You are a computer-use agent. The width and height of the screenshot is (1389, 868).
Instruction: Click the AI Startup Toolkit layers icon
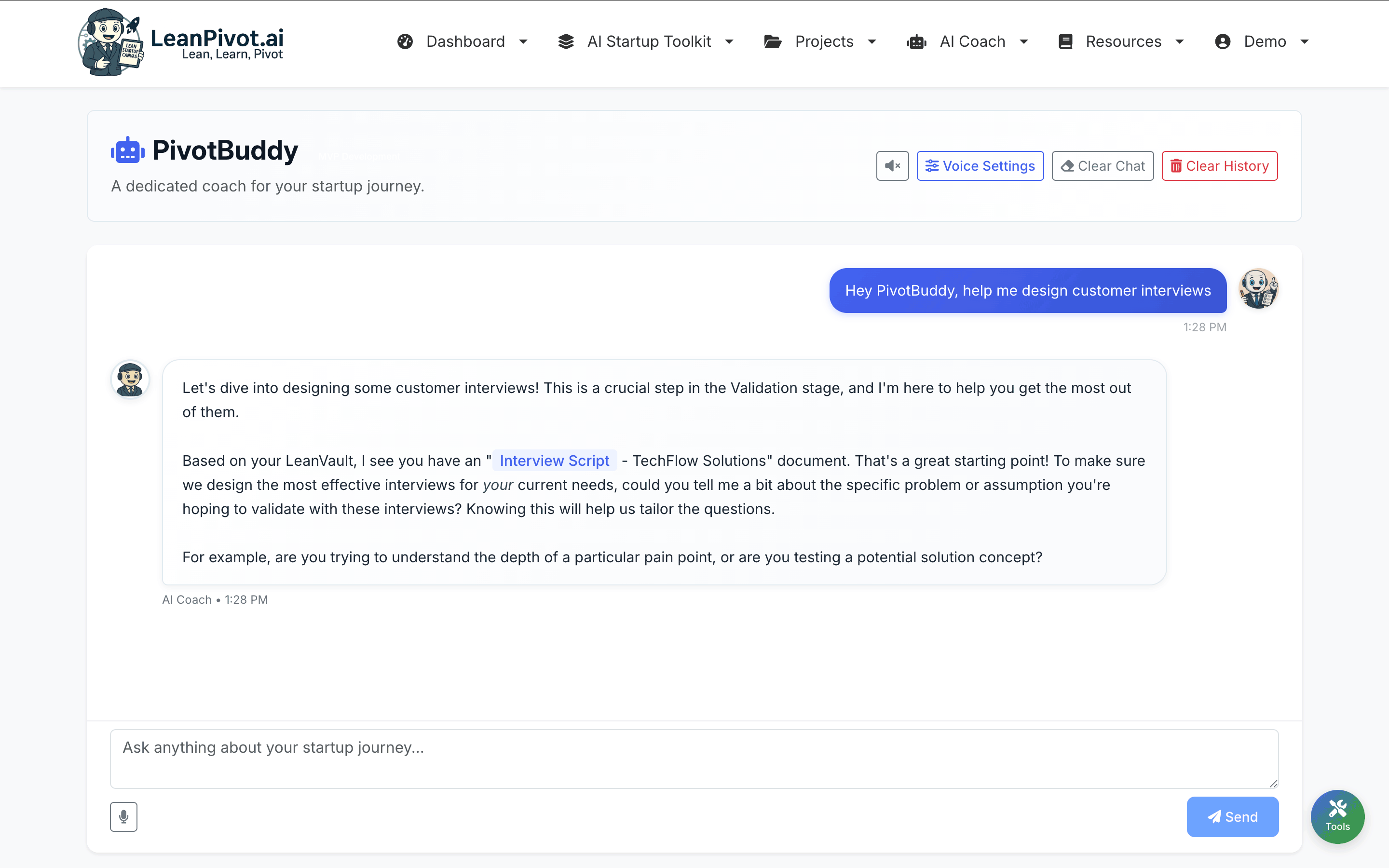click(x=566, y=41)
